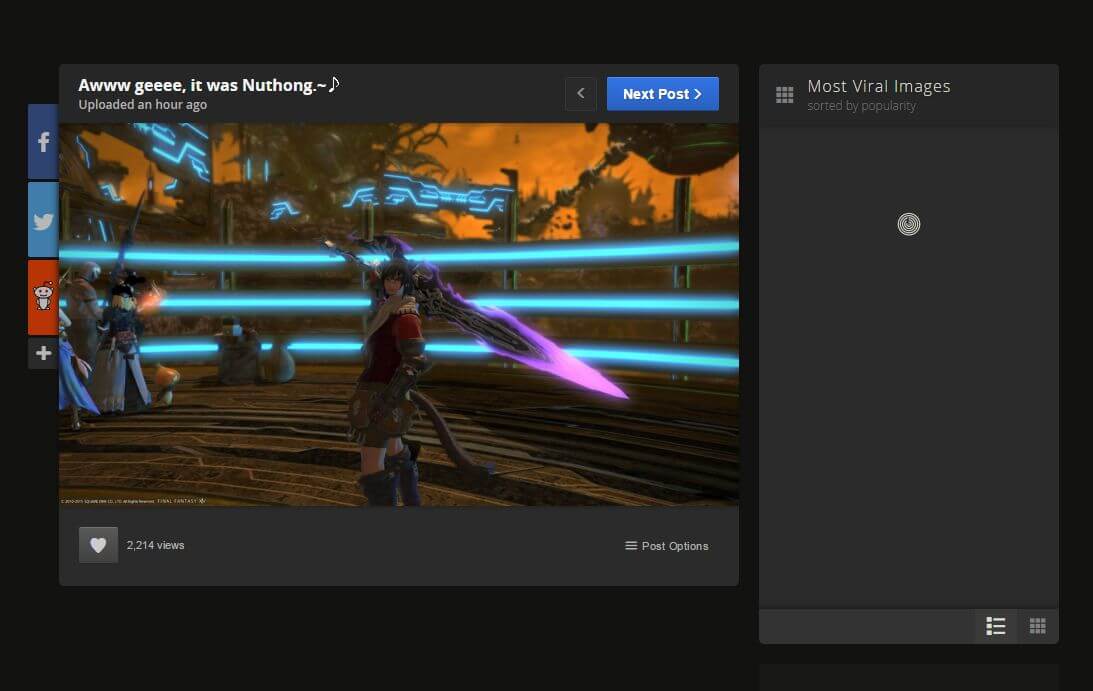Switch sidebar to grid thumbnail view
This screenshot has width=1093, height=691.
tap(1037, 626)
